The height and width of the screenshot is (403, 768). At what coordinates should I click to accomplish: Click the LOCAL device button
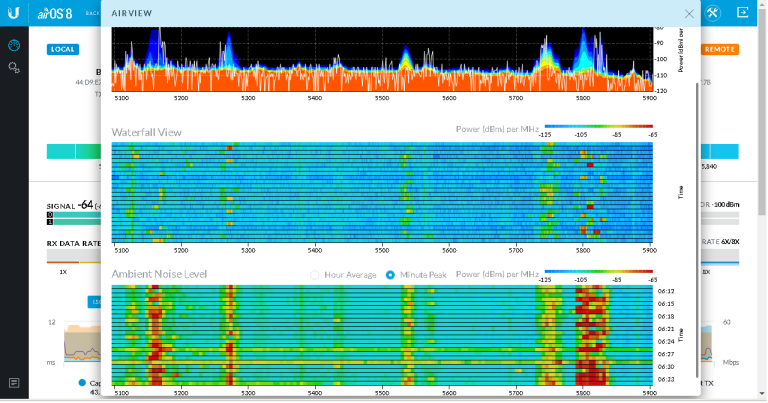(63, 49)
